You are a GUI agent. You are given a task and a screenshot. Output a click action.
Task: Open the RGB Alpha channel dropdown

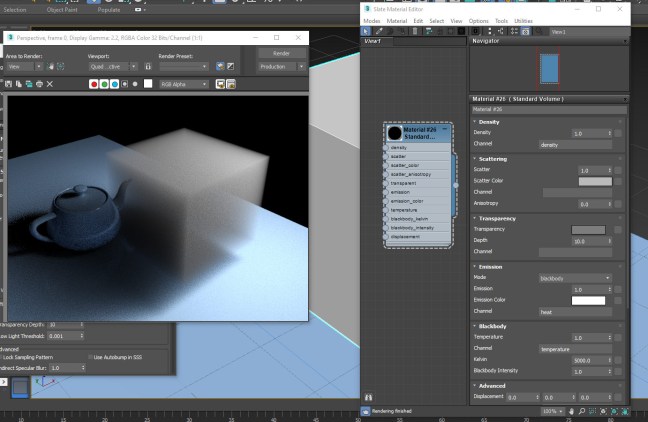pyautogui.click(x=183, y=85)
